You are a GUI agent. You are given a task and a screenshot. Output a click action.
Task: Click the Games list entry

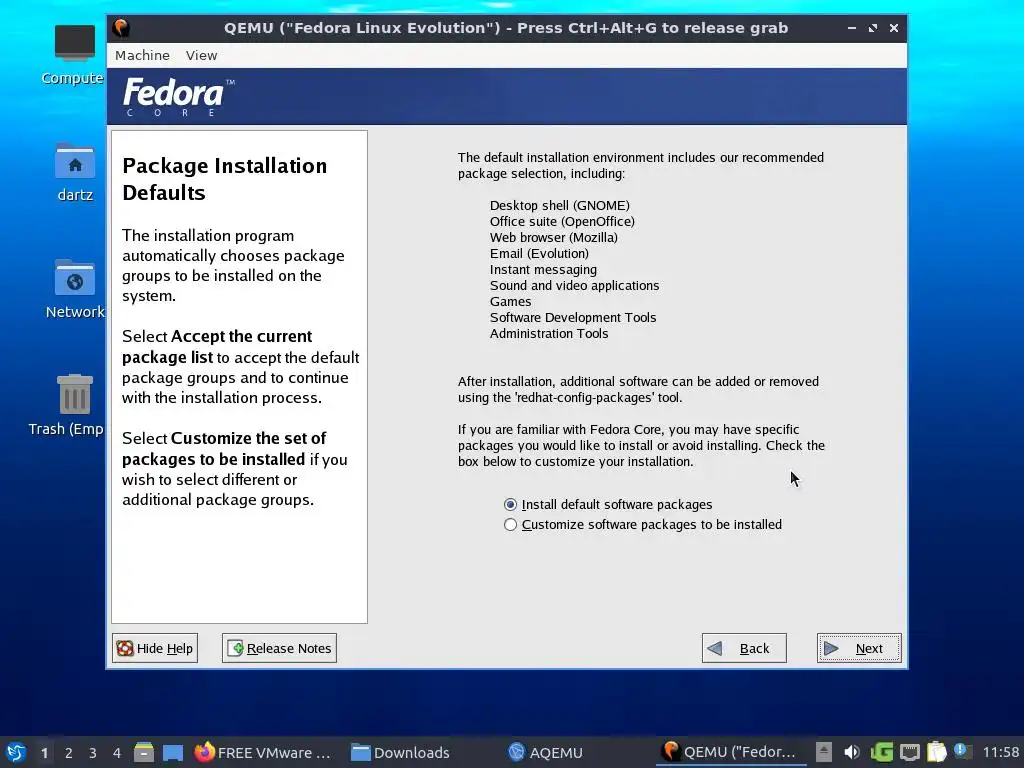point(511,301)
